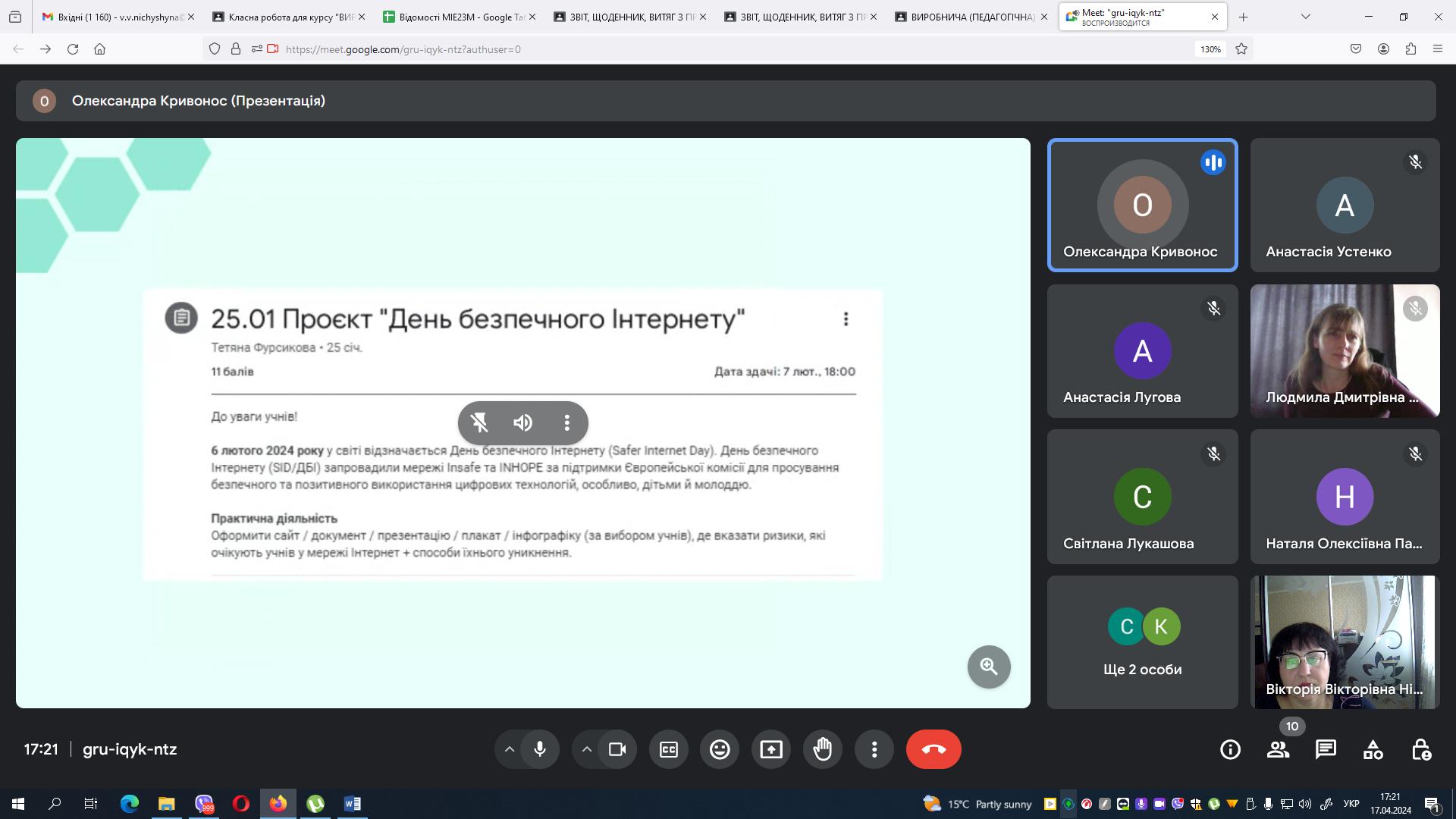1456x819 pixels.
Task: Switch to the Відомості МІЕ23М tab
Action: click(x=455, y=17)
